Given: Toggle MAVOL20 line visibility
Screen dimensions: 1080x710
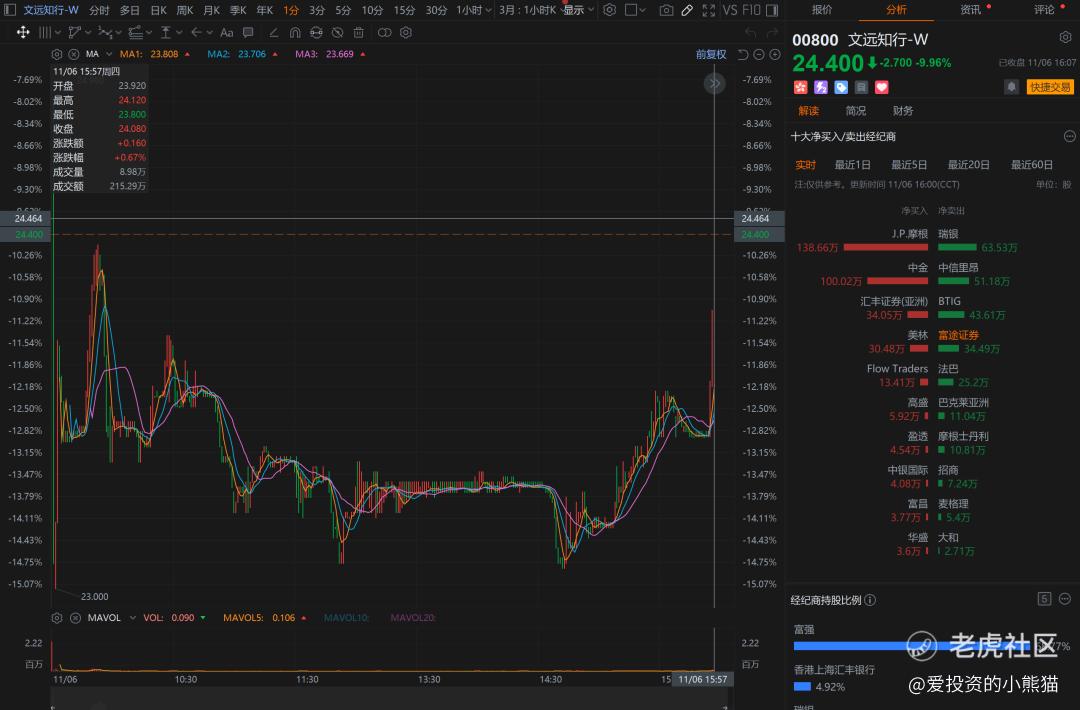Looking at the screenshot, I should click(413, 618).
